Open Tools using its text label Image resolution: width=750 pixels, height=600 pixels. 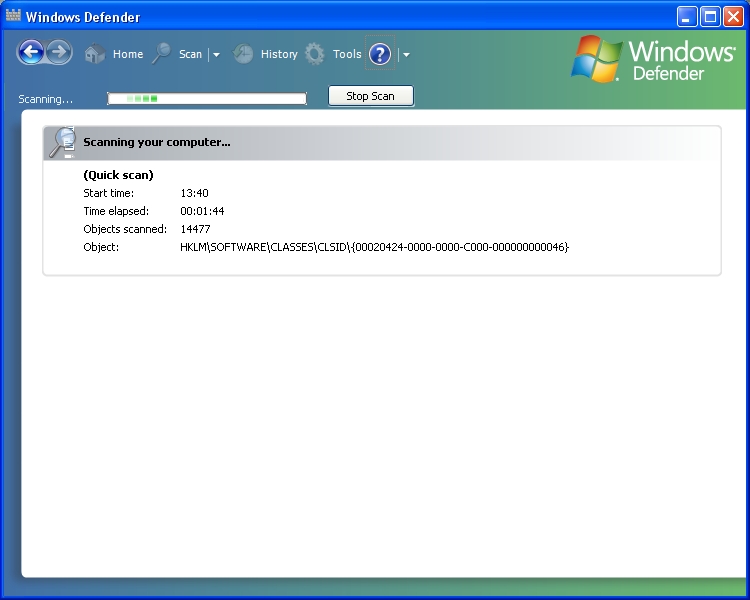(x=347, y=54)
